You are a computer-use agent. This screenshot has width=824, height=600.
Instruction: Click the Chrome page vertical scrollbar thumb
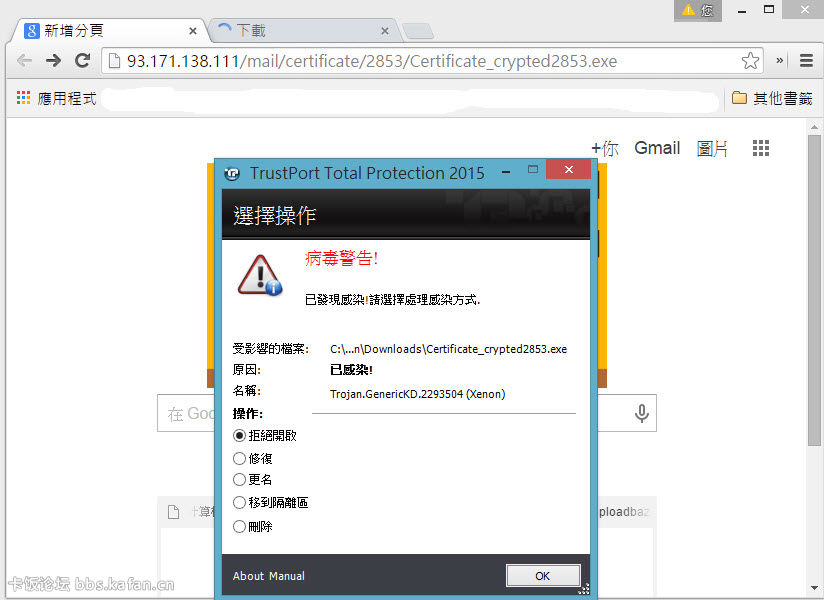(x=814, y=291)
